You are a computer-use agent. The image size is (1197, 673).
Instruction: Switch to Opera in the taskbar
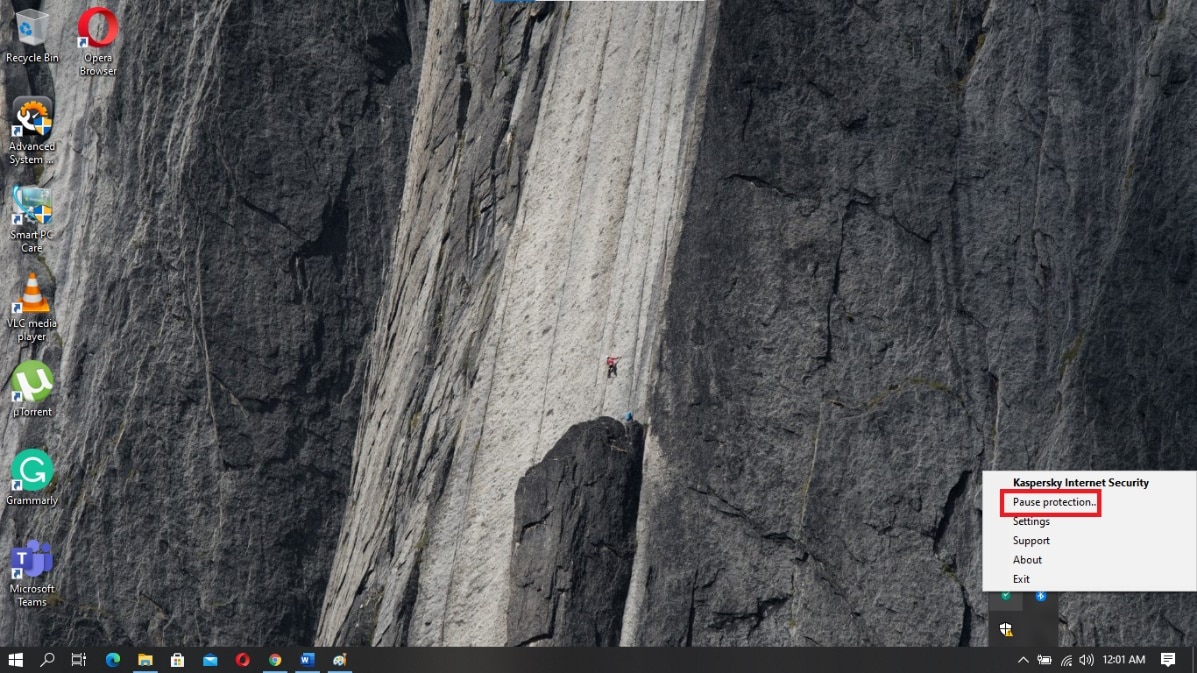[243, 660]
